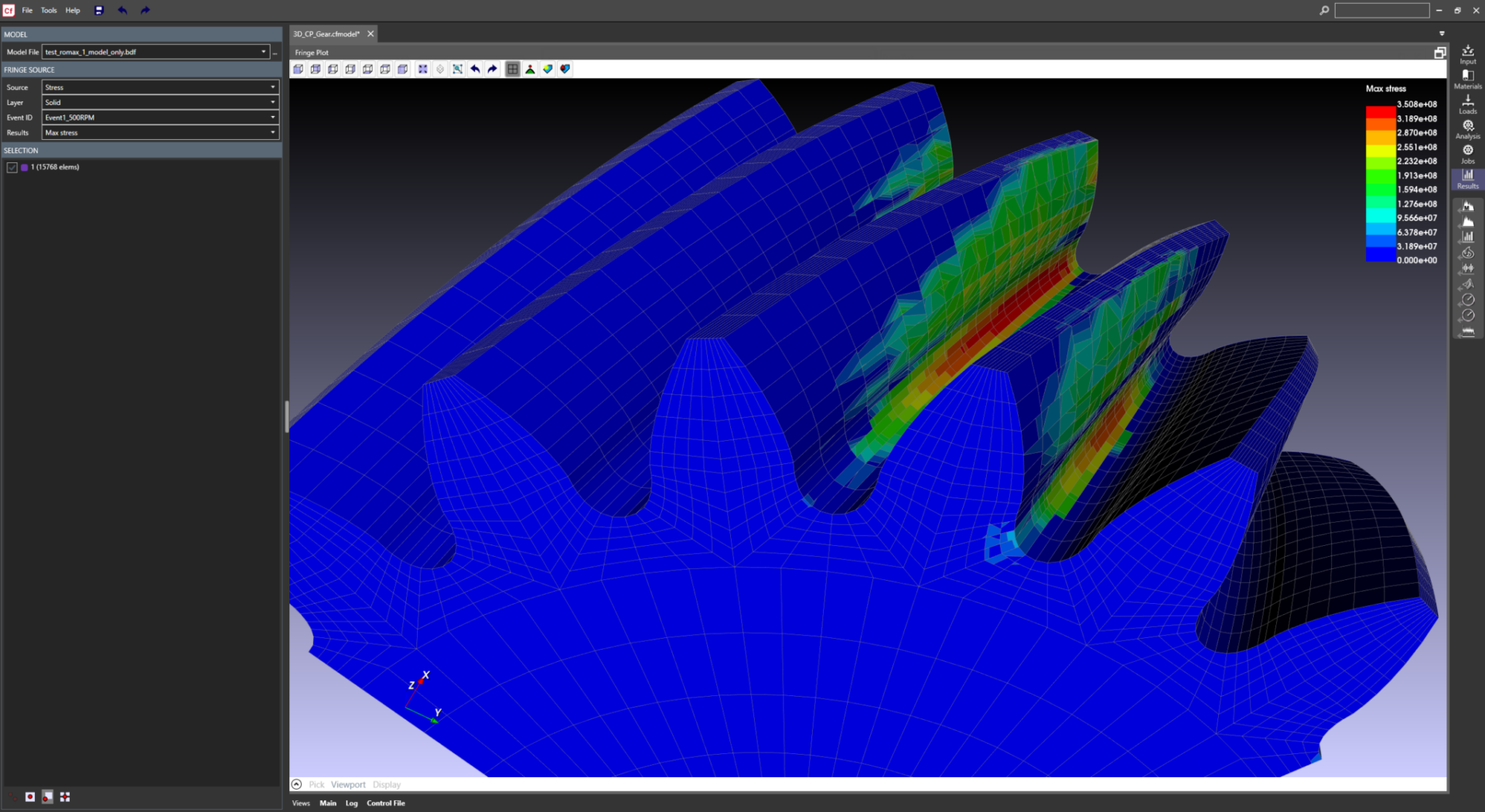Click the viewport undo view arrow

coord(475,69)
